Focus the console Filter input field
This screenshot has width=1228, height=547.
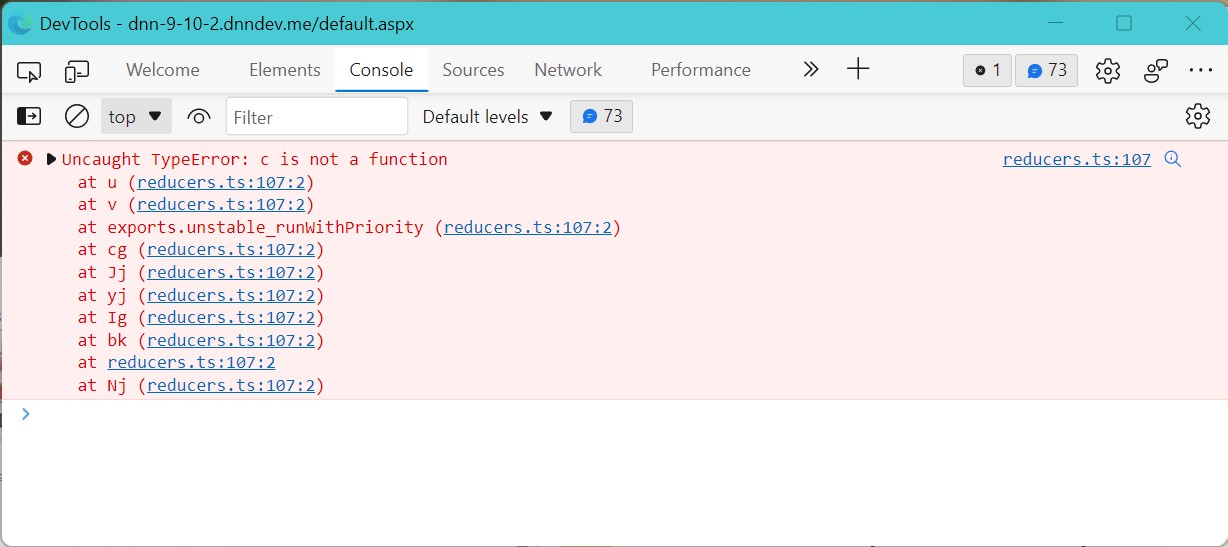[x=317, y=117]
